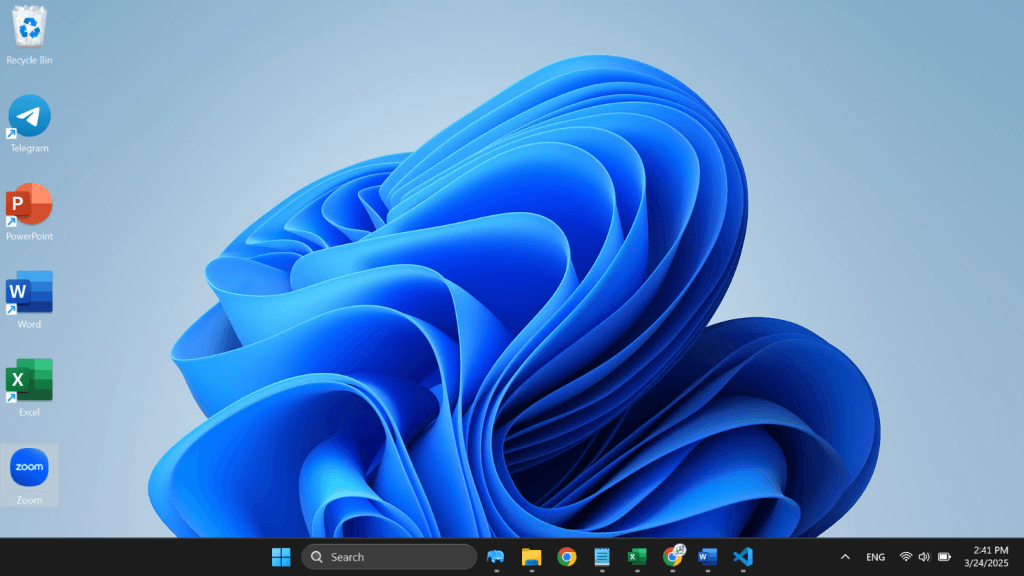Open Excel from the taskbar
The image size is (1024, 576).
click(637, 557)
